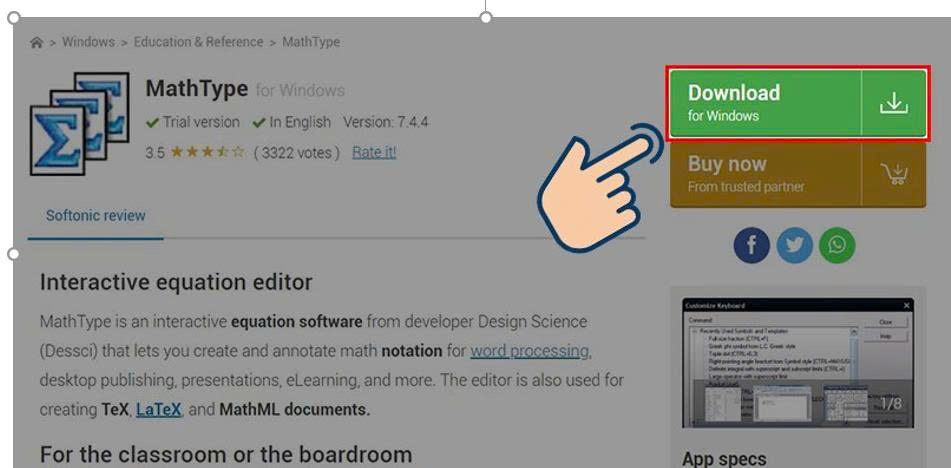
Task: Click the download arrow icon
Action: [894, 104]
